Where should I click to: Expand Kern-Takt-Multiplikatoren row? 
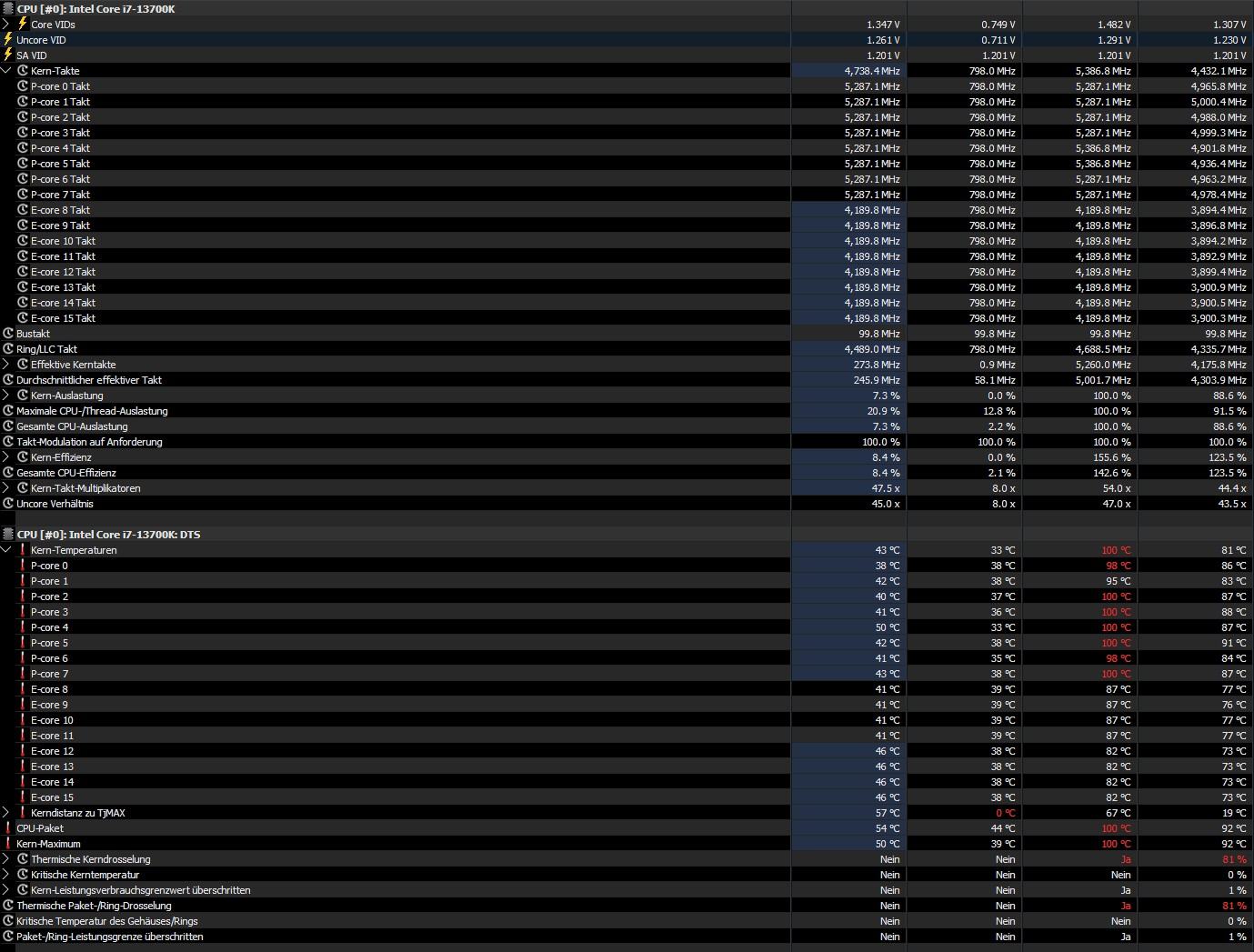click(6, 488)
